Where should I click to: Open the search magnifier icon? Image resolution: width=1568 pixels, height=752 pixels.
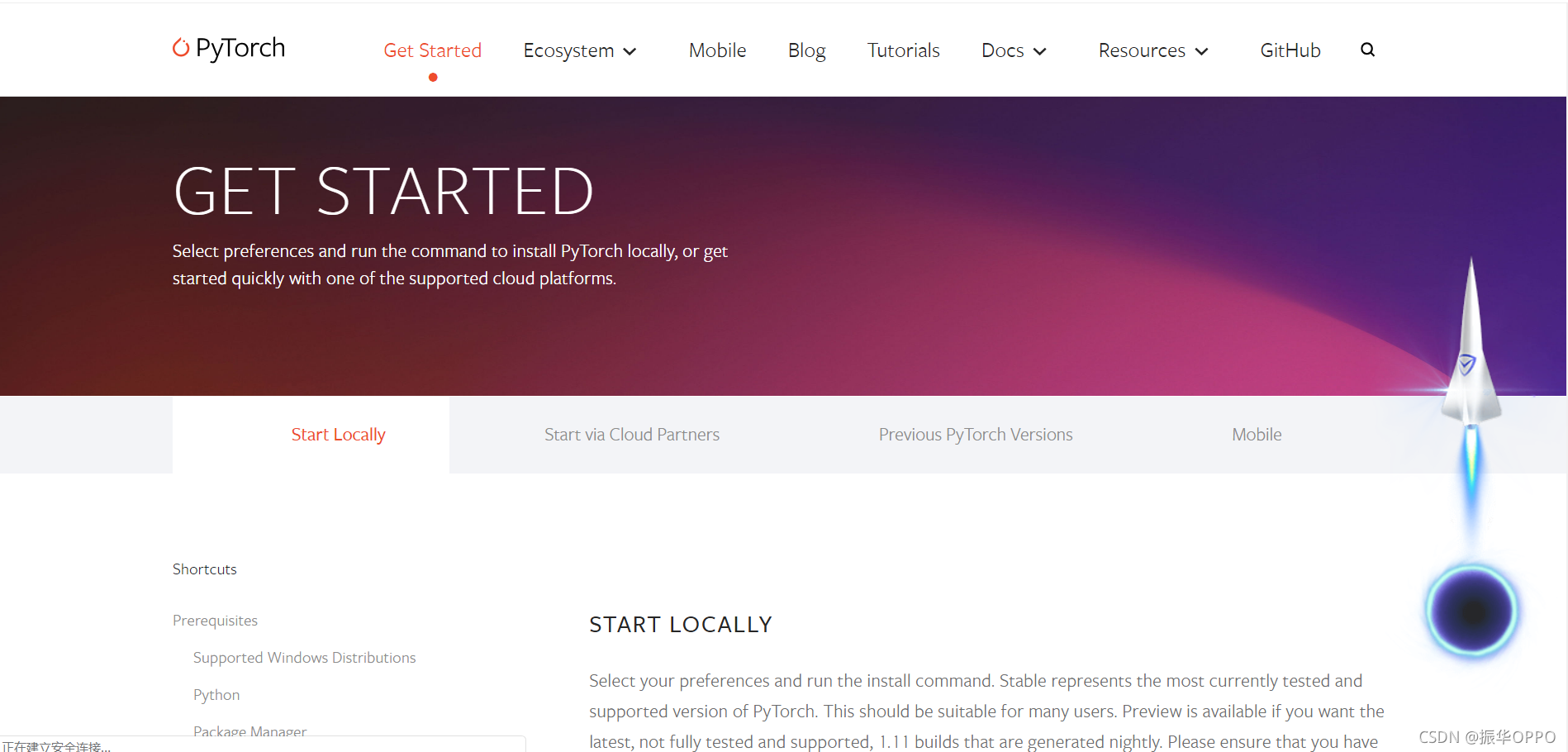1367,50
